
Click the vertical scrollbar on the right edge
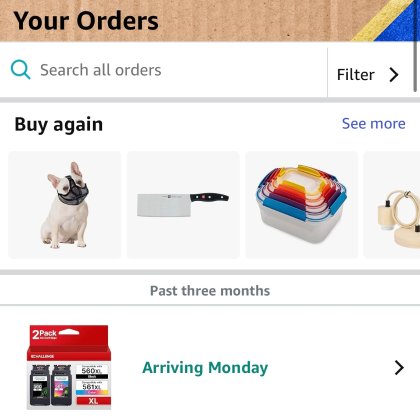click(415, 47)
